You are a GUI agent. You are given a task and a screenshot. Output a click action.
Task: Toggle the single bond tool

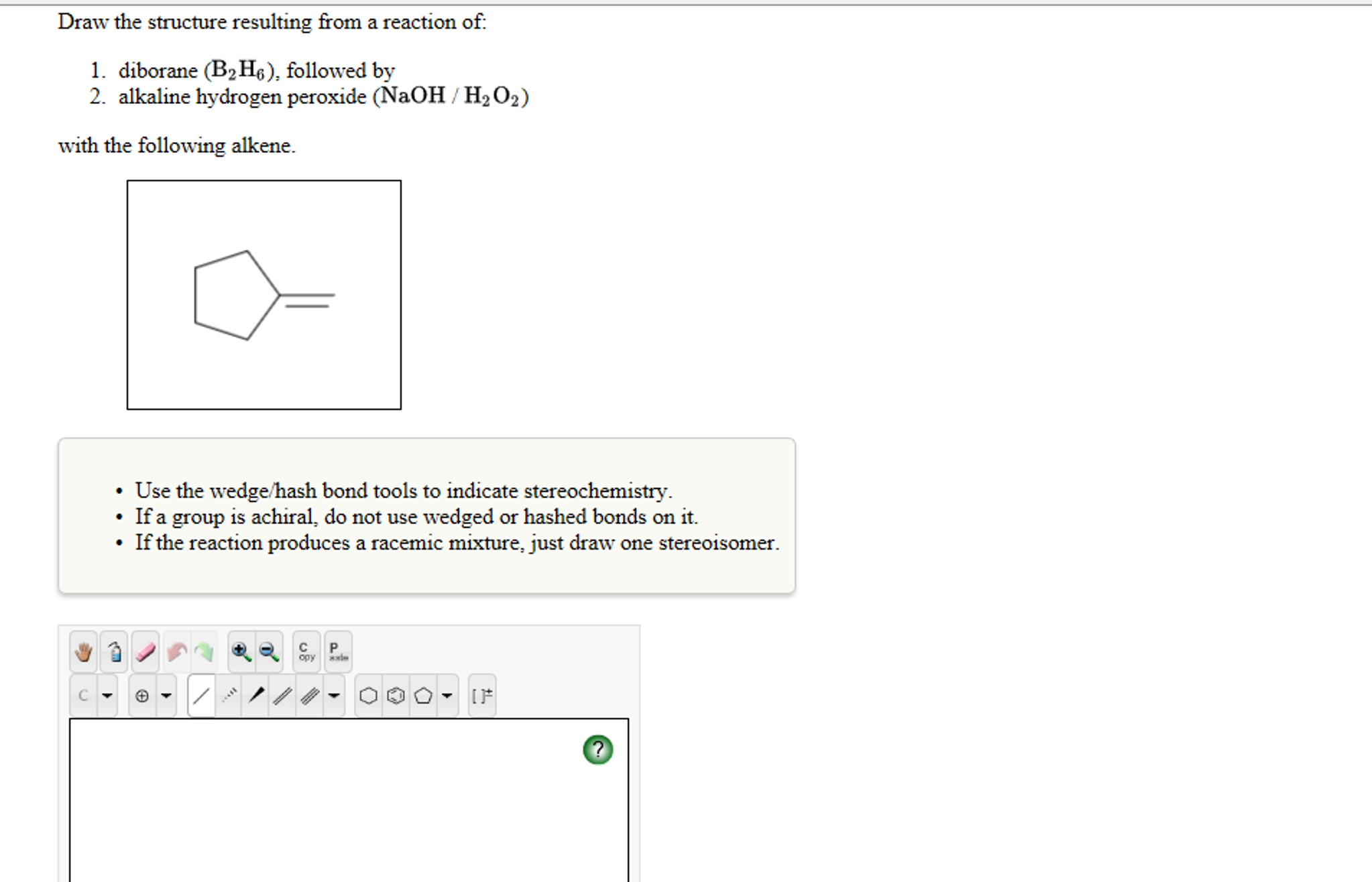202,696
